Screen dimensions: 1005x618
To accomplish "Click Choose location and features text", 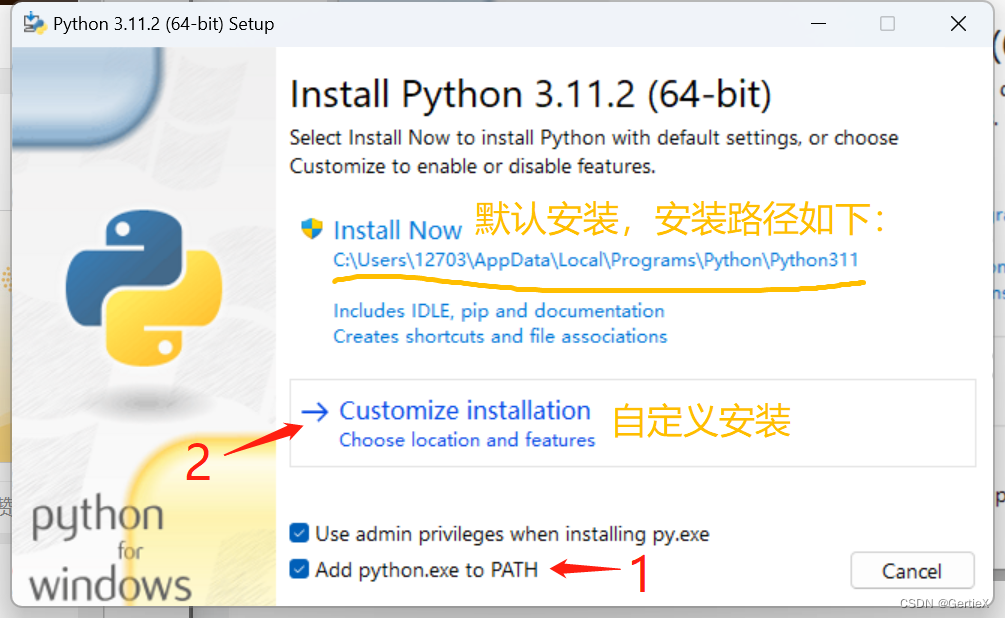I will coord(466,439).
